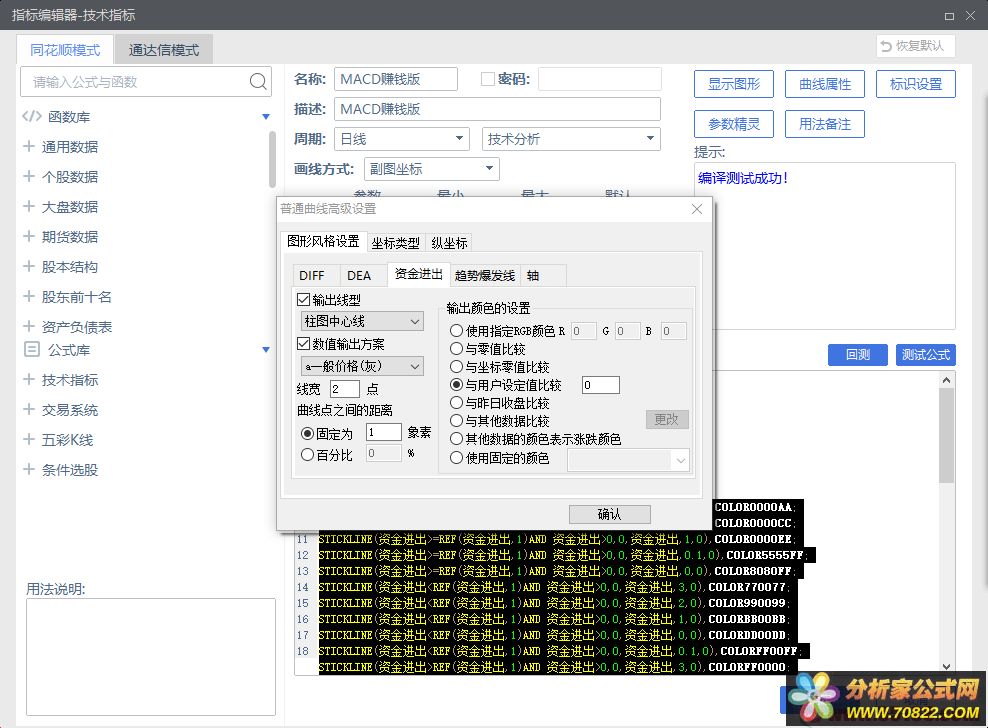Collapse the 公式库 section arrow
The image size is (988, 728).
coord(266,350)
